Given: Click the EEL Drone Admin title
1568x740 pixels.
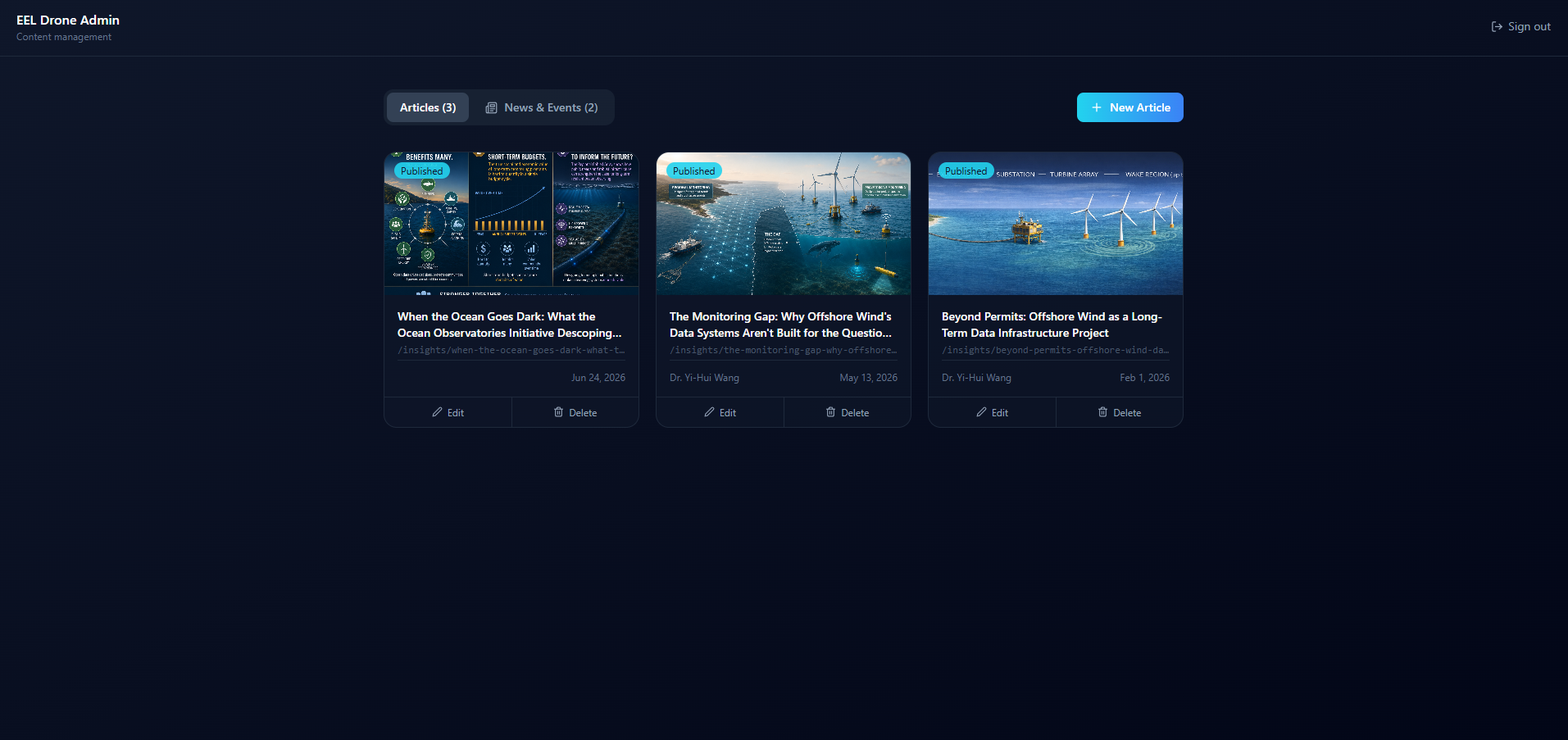Looking at the screenshot, I should click(68, 20).
